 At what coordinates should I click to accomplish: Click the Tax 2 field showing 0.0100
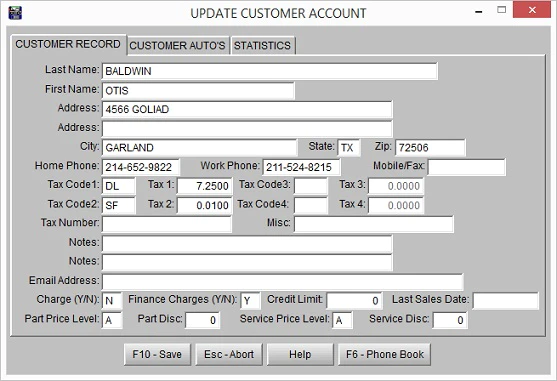pyautogui.click(x=205, y=205)
